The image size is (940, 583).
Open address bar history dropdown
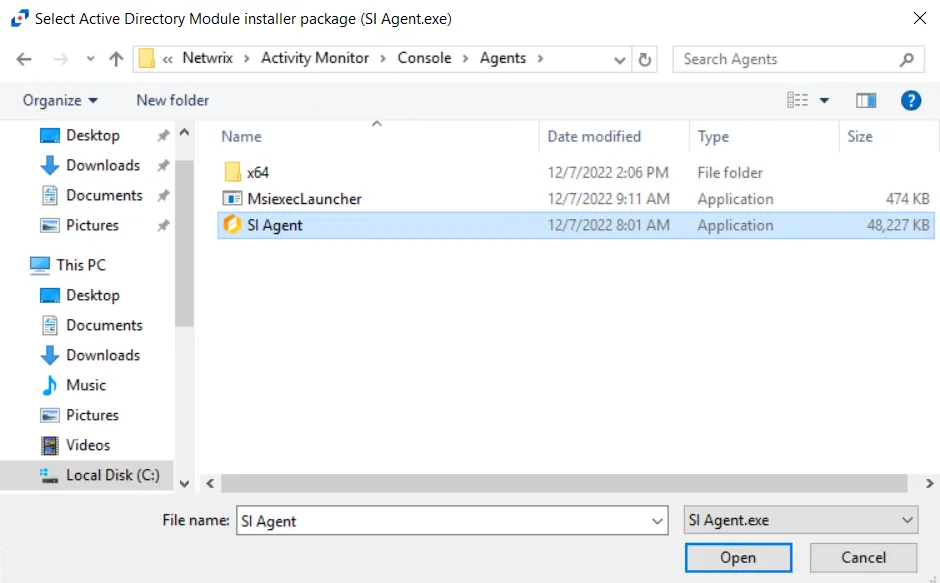[x=620, y=59]
